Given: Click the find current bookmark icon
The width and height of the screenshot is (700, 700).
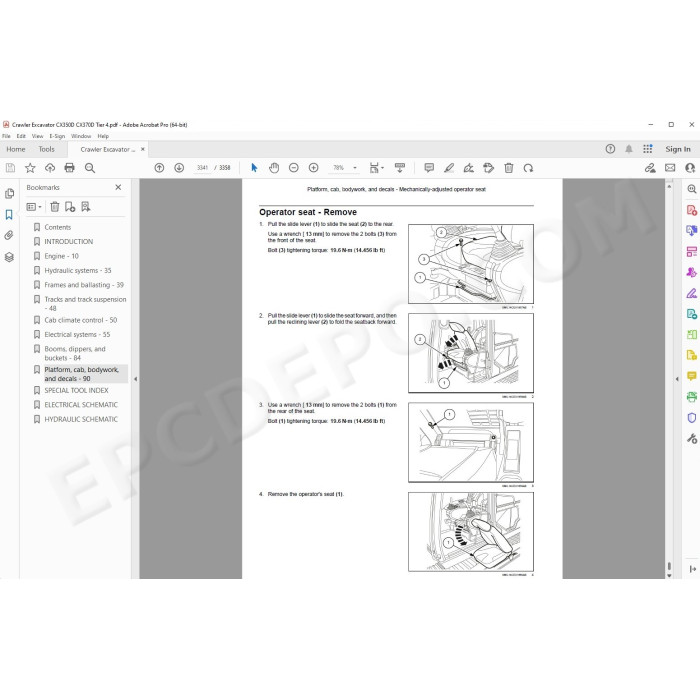Looking at the screenshot, I should point(86,207).
